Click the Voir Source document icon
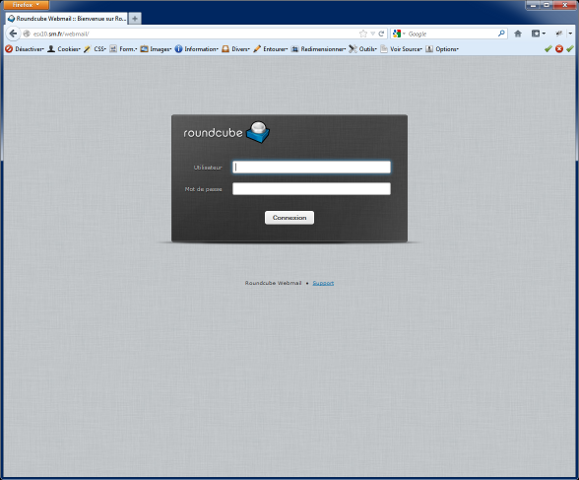This screenshot has width=579, height=480. pos(384,49)
